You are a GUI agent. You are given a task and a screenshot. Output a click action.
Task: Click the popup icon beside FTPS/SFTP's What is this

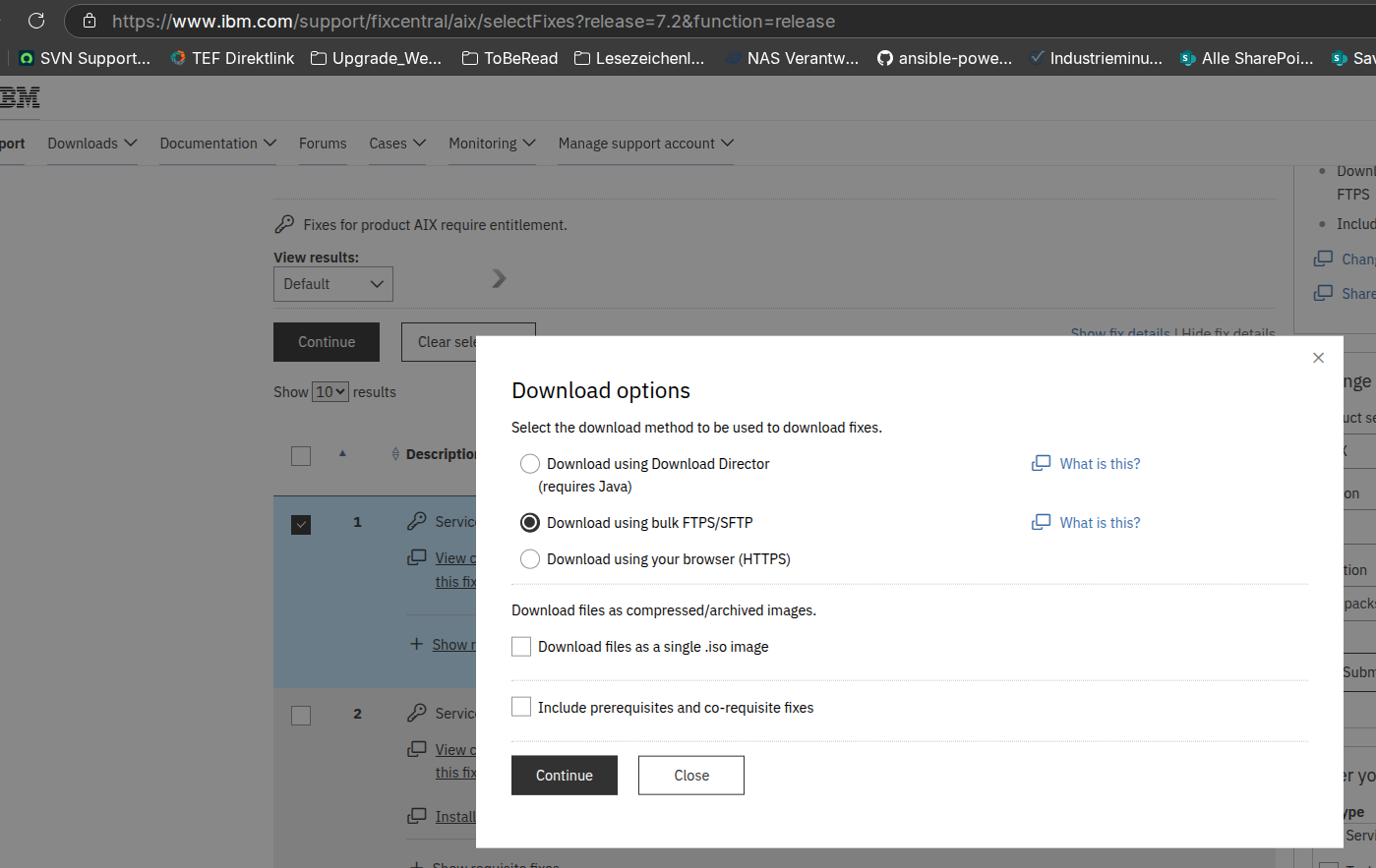point(1041,522)
